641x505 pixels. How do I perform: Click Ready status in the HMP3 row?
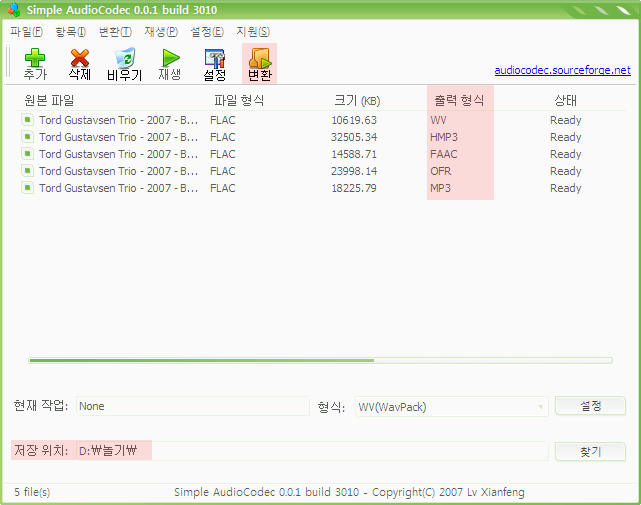[566, 137]
